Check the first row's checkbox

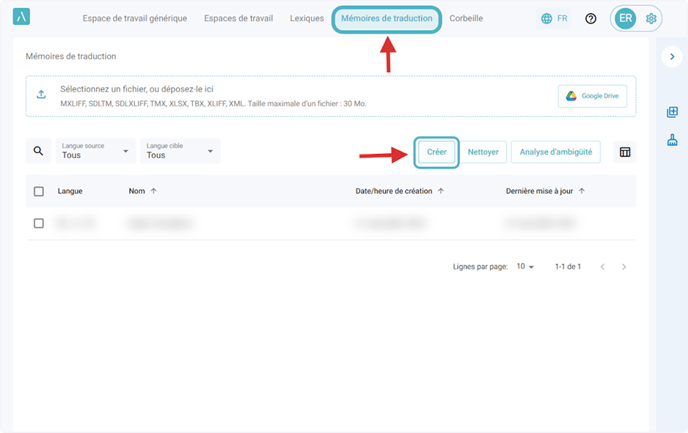[x=39, y=223]
